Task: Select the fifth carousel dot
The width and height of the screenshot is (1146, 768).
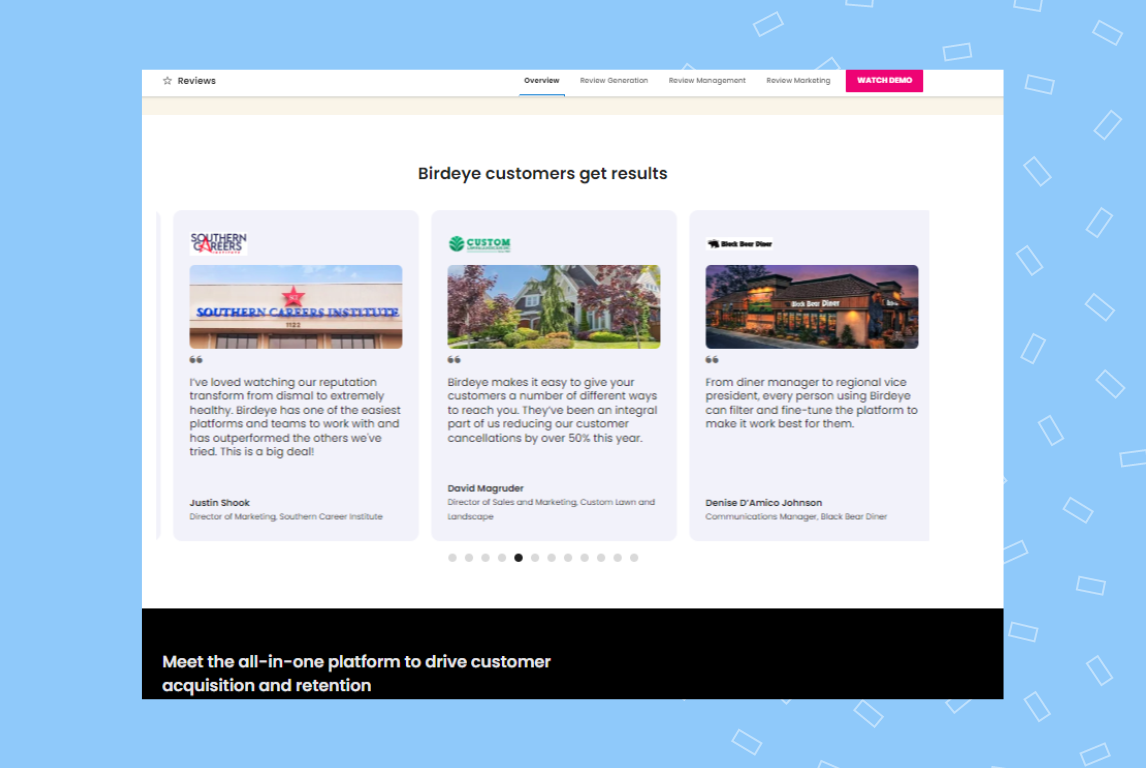Action: pyautogui.click(x=518, y=557)
